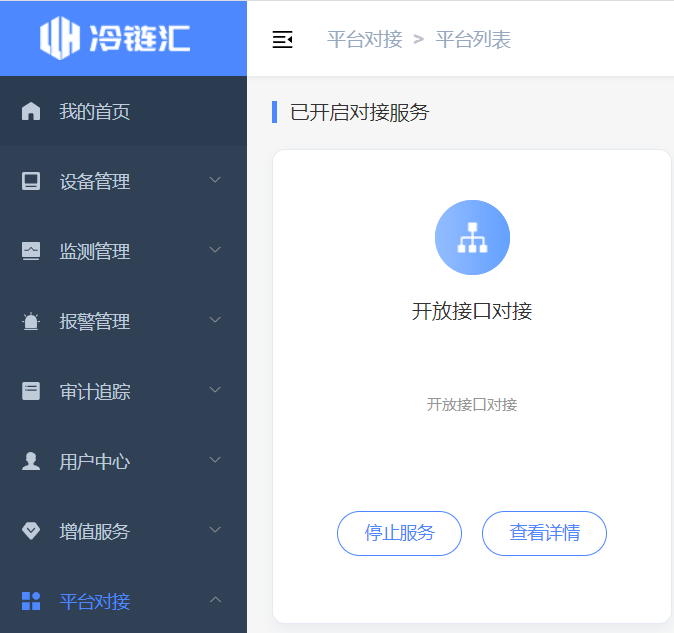Expand 用户中心 with its chevron arrow

[215, 460]
